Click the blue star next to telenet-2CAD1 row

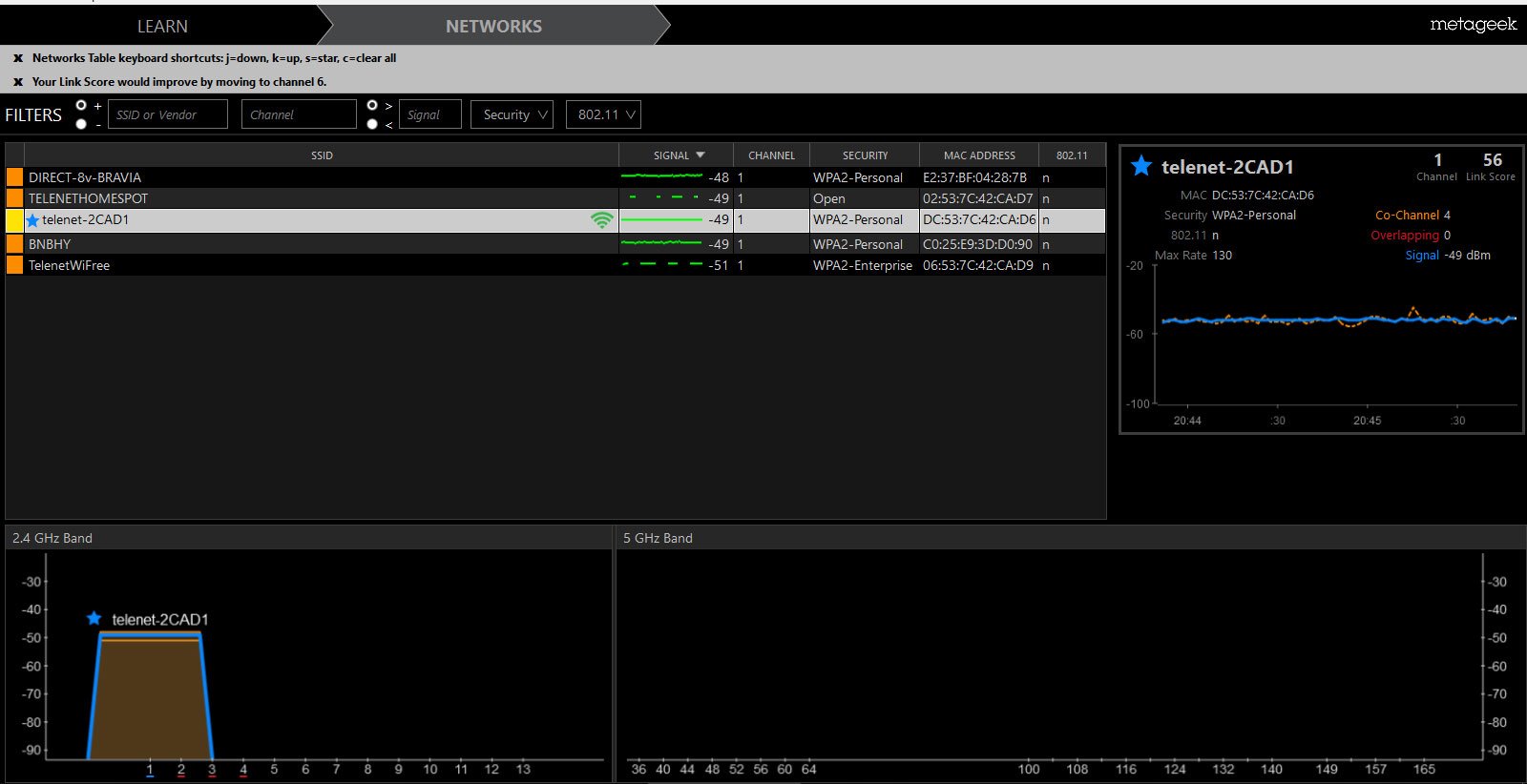pos(33,220)
